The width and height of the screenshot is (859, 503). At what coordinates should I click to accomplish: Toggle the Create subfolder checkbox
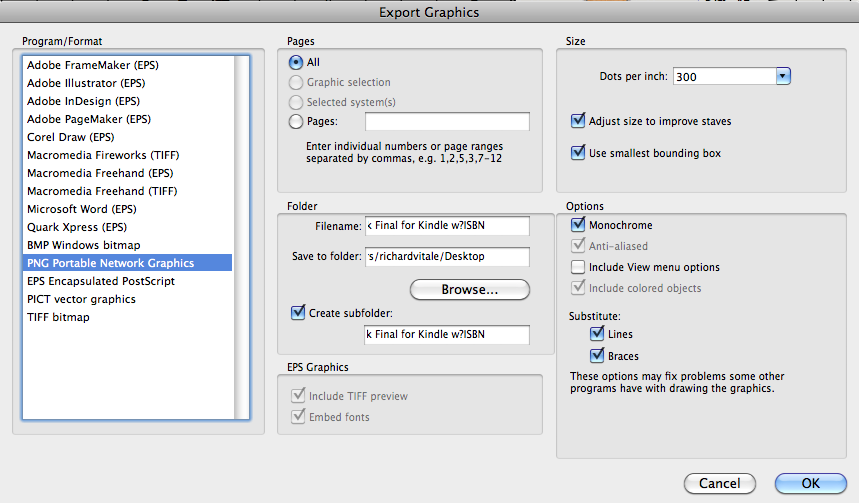click(297, 312)
